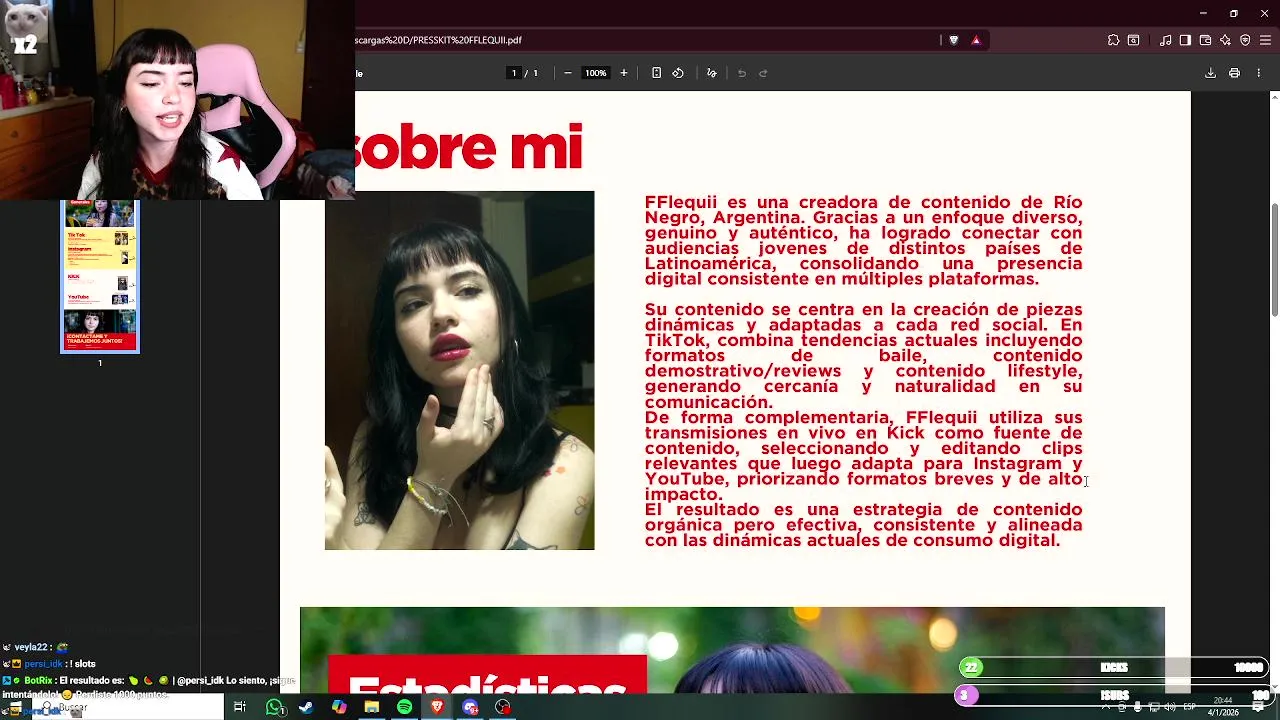The width and height of the screenshot is (1280, 720).
Task: Open WhatsApp from the taskbar
Action: coord(274,707)
